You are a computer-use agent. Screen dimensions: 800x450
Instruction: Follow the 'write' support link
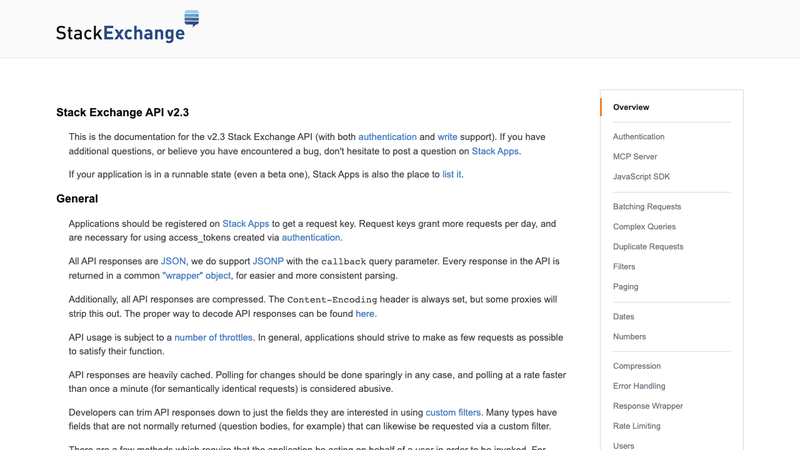tap(447, 137)
